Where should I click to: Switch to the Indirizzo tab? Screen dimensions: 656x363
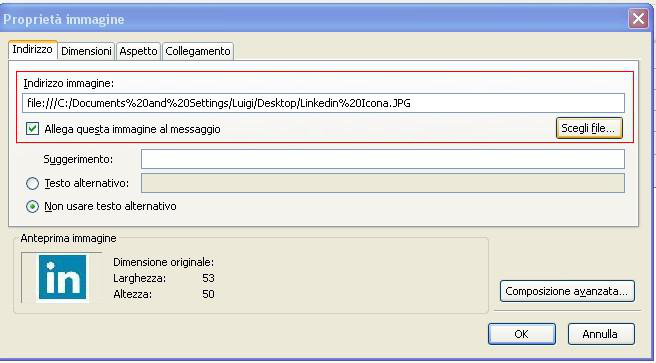click(33, 50)
